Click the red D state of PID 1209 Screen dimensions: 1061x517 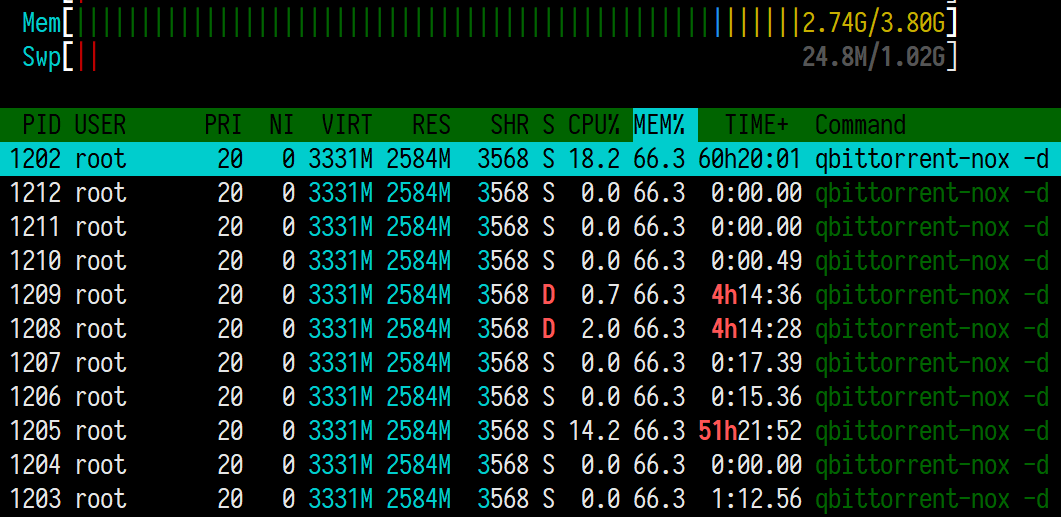point(548,295)
